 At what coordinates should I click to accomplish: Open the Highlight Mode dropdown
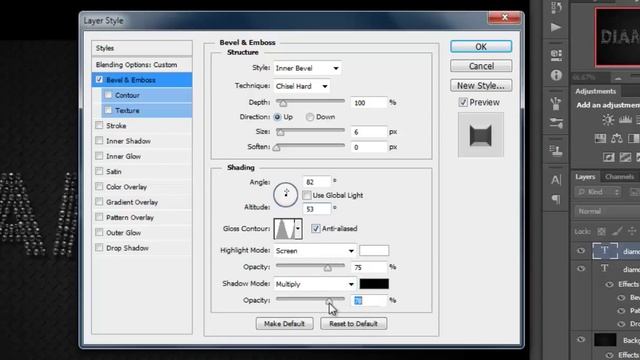[315, 251]
